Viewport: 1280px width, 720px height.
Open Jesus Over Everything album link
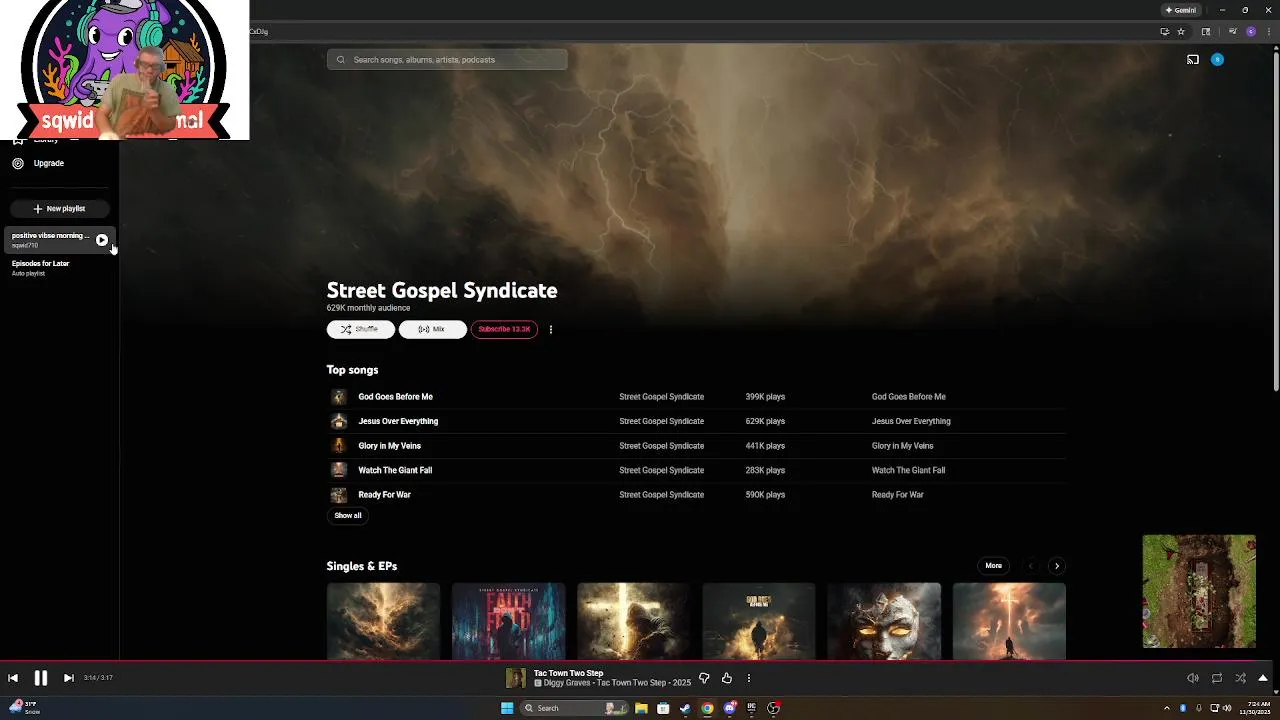911,421
